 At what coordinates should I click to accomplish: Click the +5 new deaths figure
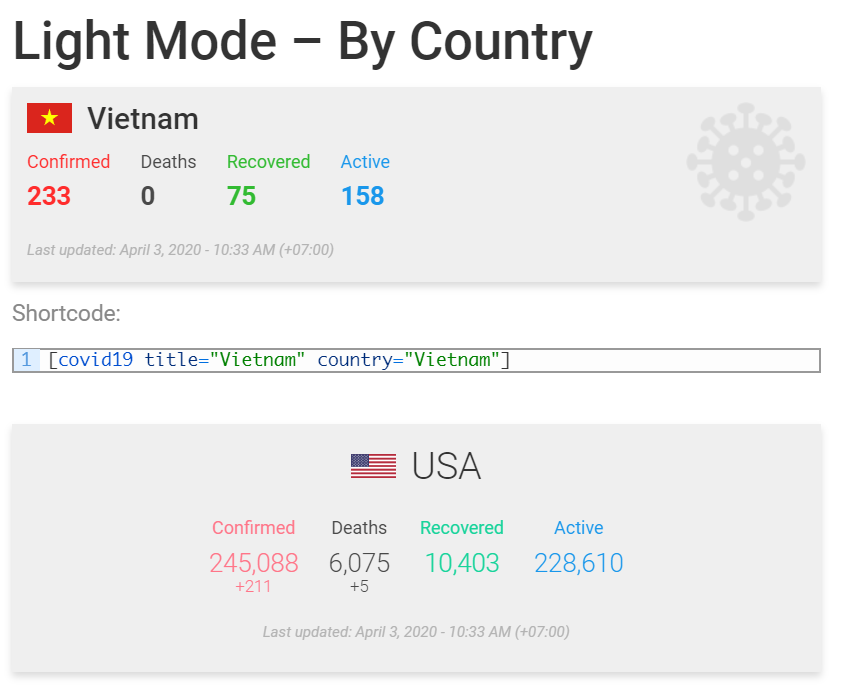pyautogui.click(x=359, y=587)
